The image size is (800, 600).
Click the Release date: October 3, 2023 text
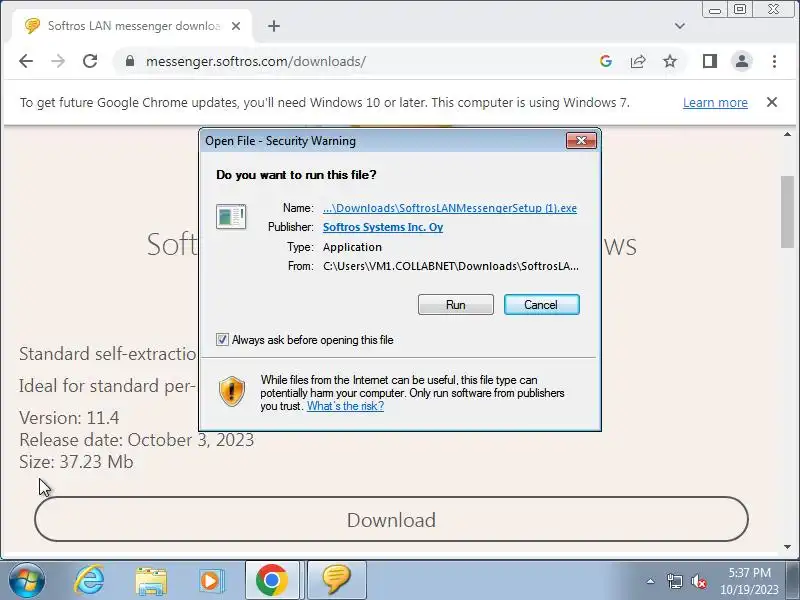(137, 440)
